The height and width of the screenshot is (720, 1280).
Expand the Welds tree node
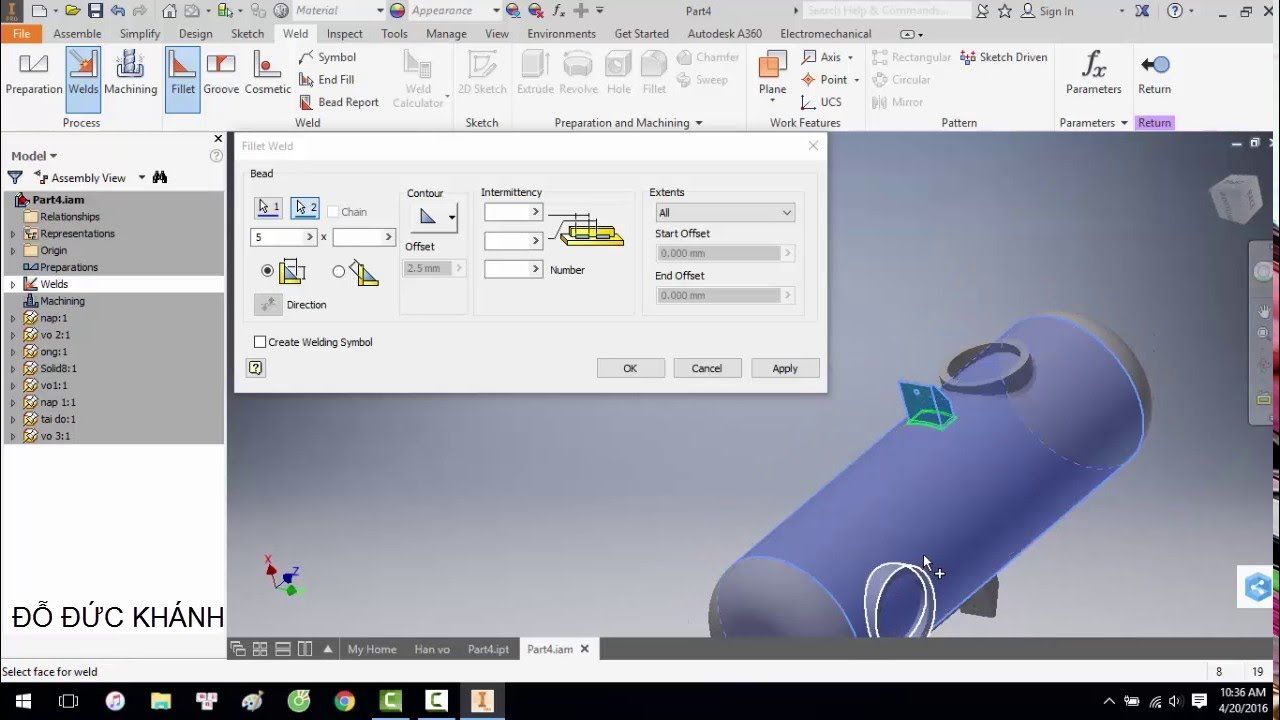click(x=13, y=284)
